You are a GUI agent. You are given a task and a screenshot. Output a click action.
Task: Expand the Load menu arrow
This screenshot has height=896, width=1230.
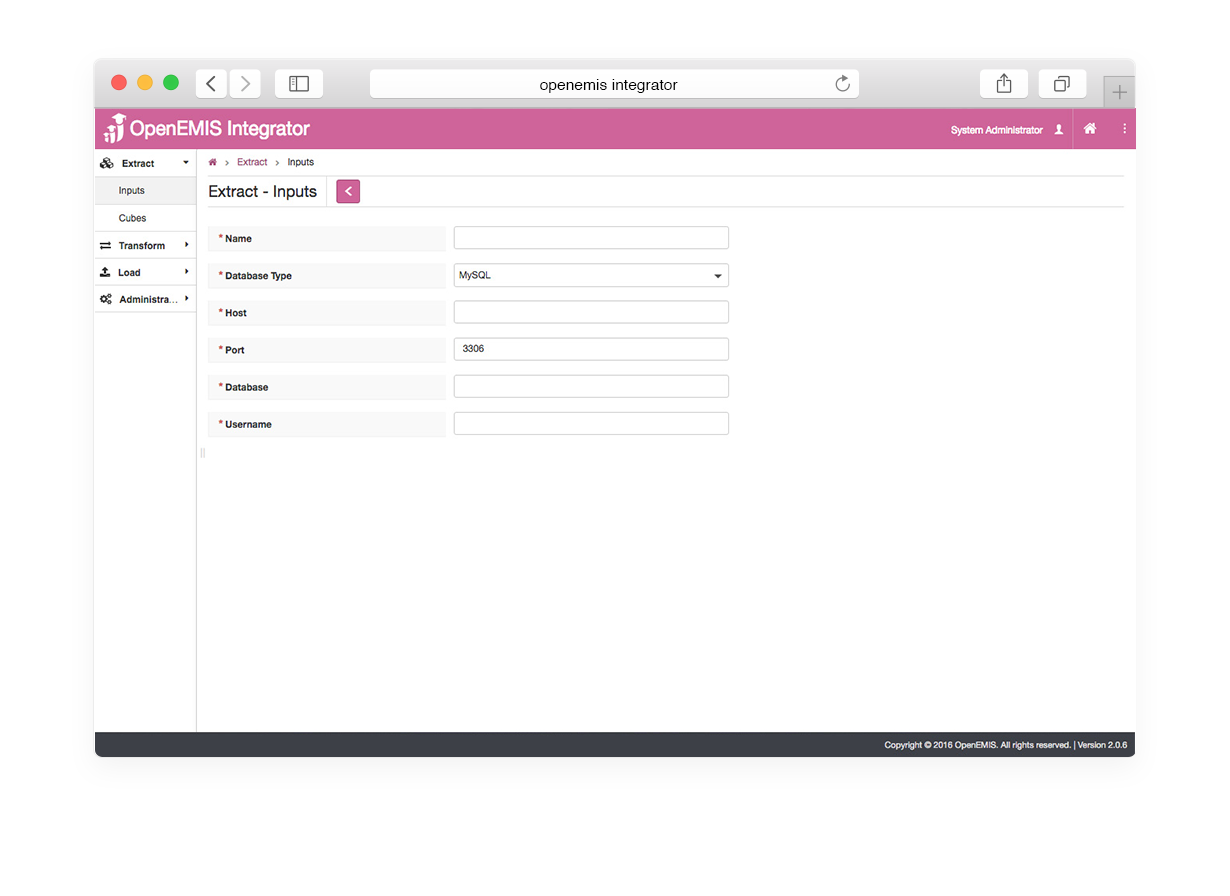186,272
